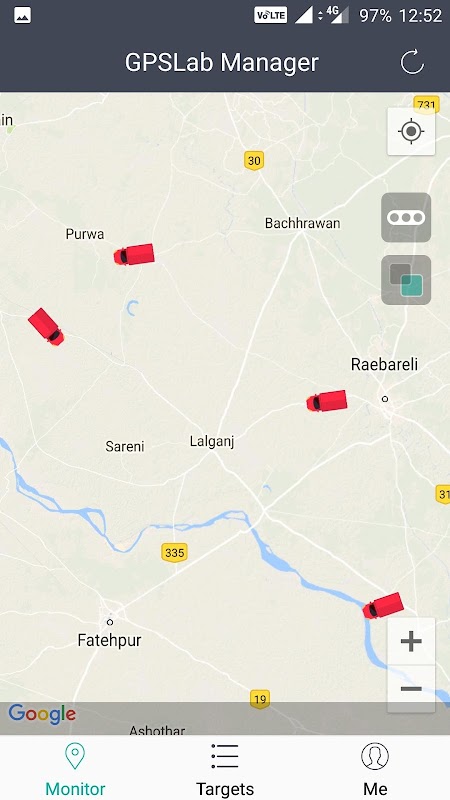Zoom in with the plus button
450x800 pixels.
tap(411, 641)
